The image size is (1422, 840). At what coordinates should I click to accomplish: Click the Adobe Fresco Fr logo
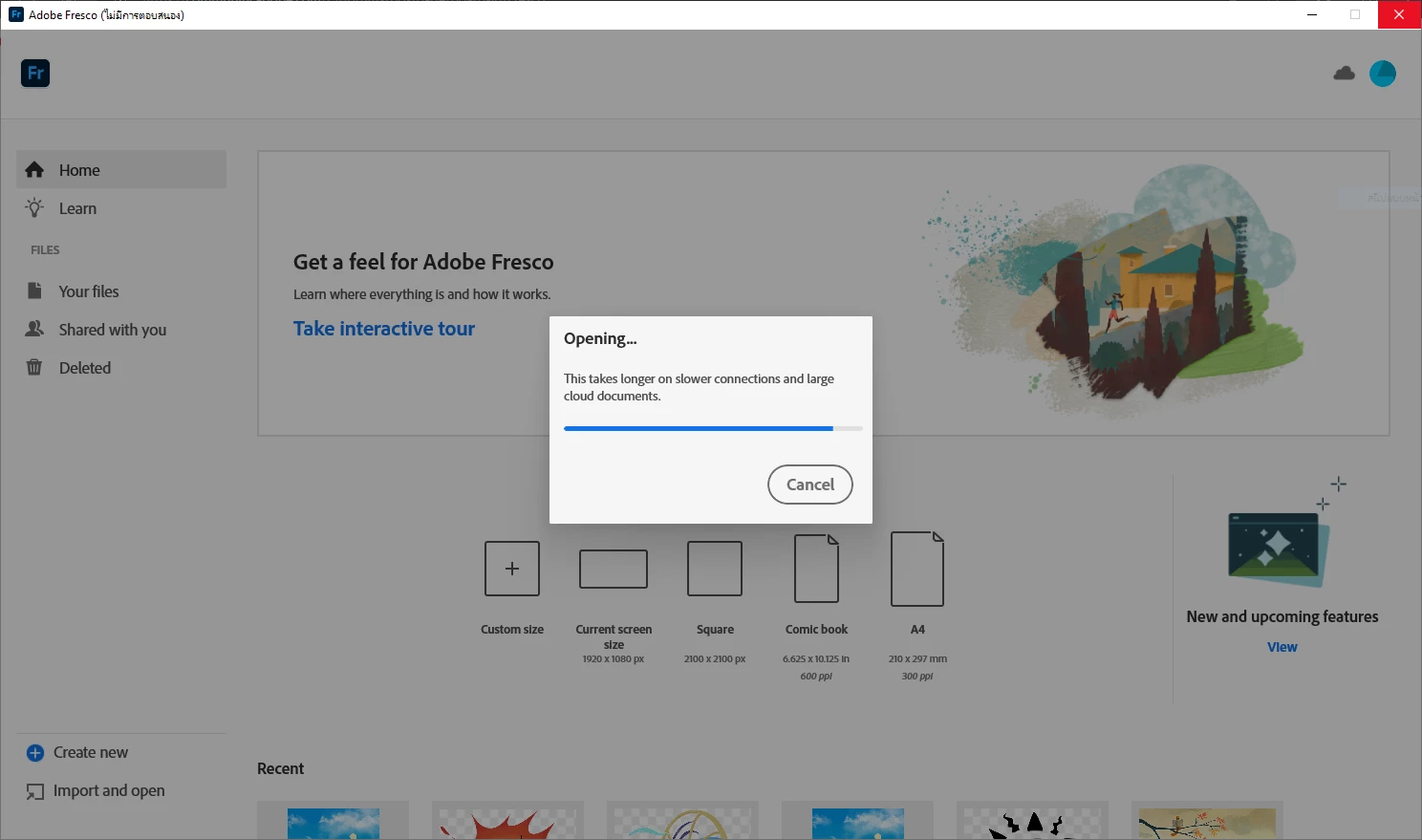35,74
